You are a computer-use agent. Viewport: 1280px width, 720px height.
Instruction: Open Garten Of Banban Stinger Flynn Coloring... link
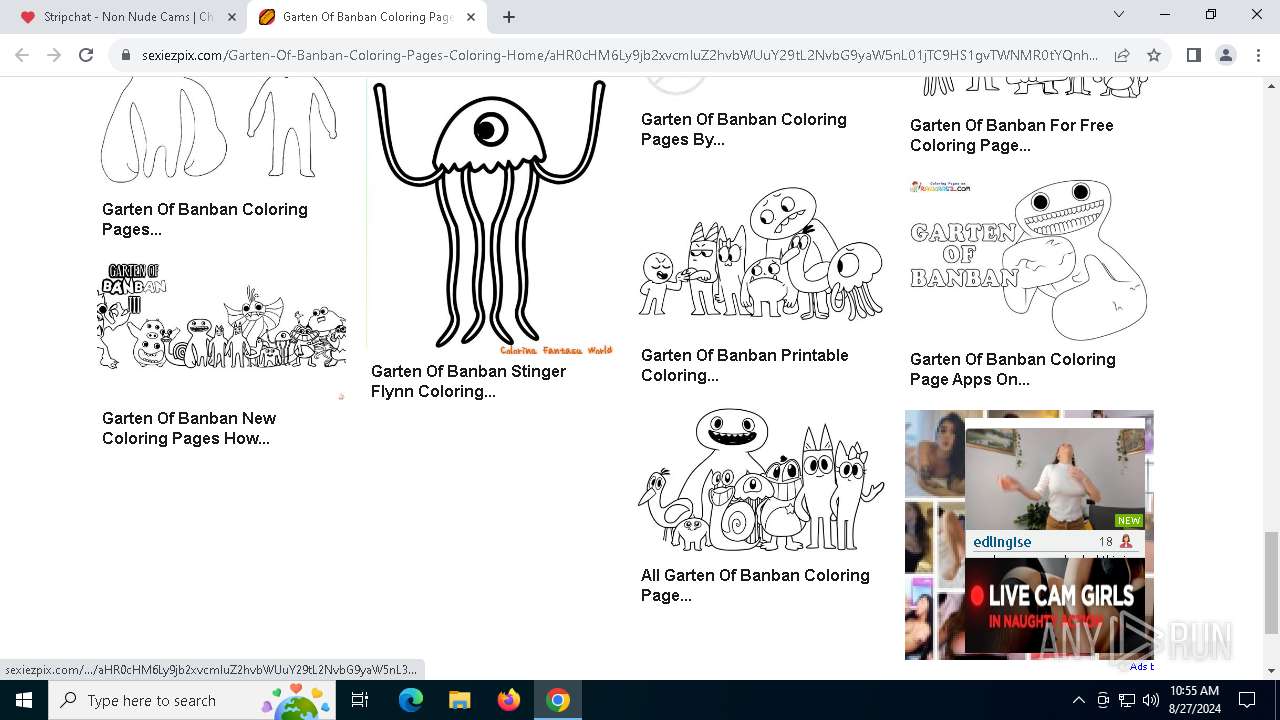click(x=468, y=381)
